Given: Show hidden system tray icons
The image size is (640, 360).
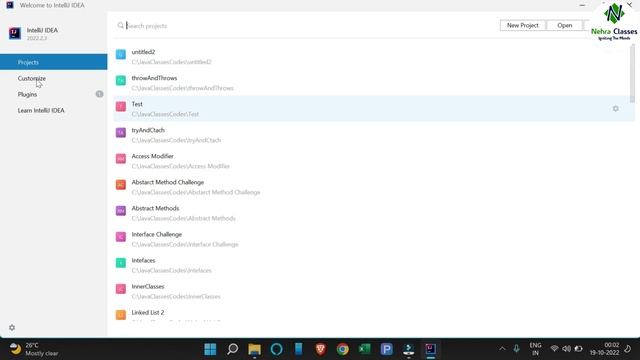Looking at the screenshot, I should (502, 349).
